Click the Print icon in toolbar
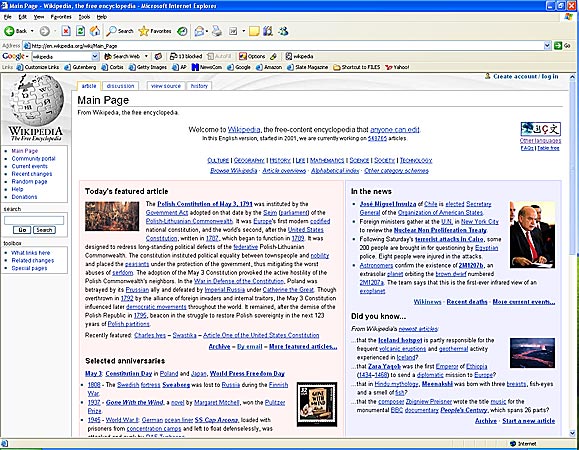The width and height of the screenshot is (579, 450). click(217, 31)
